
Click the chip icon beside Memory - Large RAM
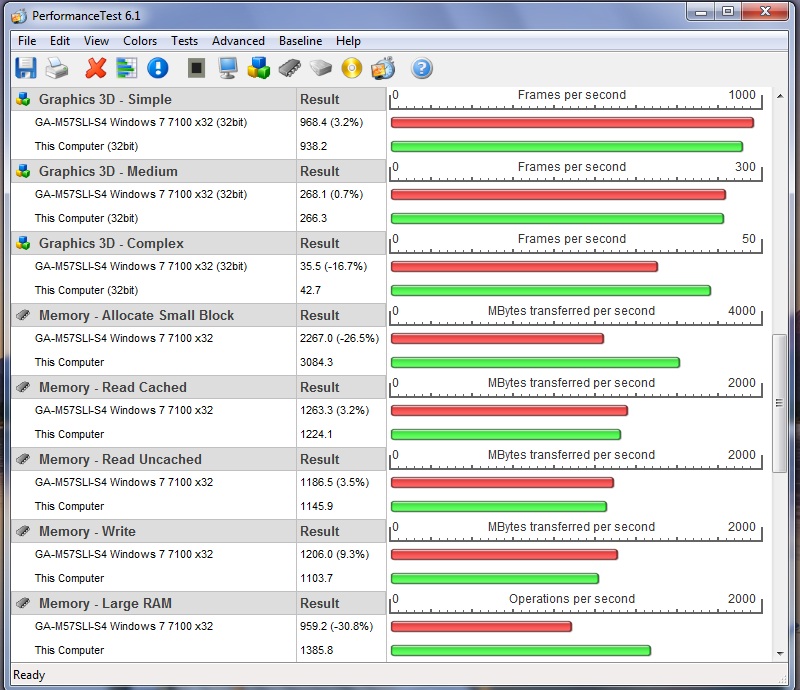point(23,603)
